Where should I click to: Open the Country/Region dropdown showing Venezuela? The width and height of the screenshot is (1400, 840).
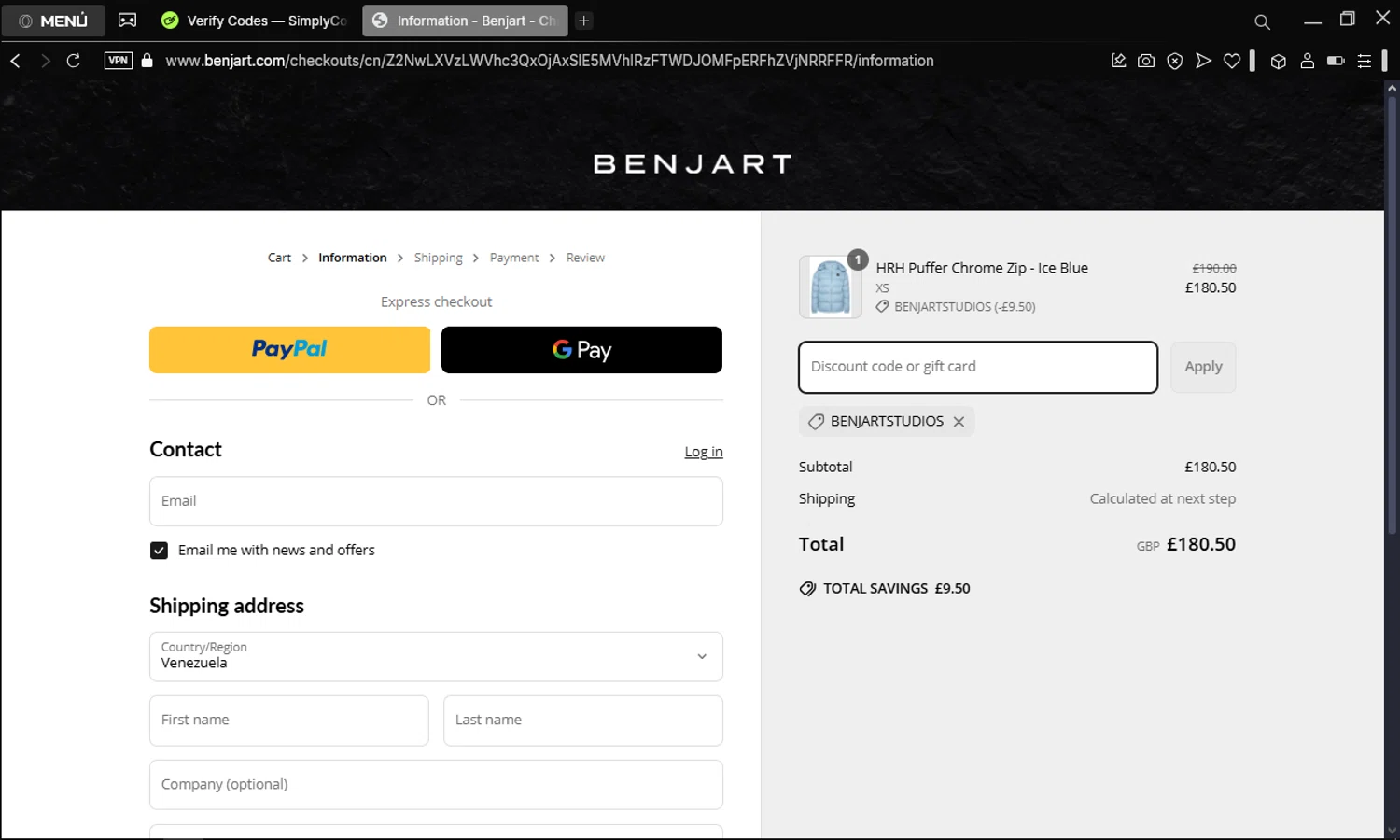tap(436, 657)
